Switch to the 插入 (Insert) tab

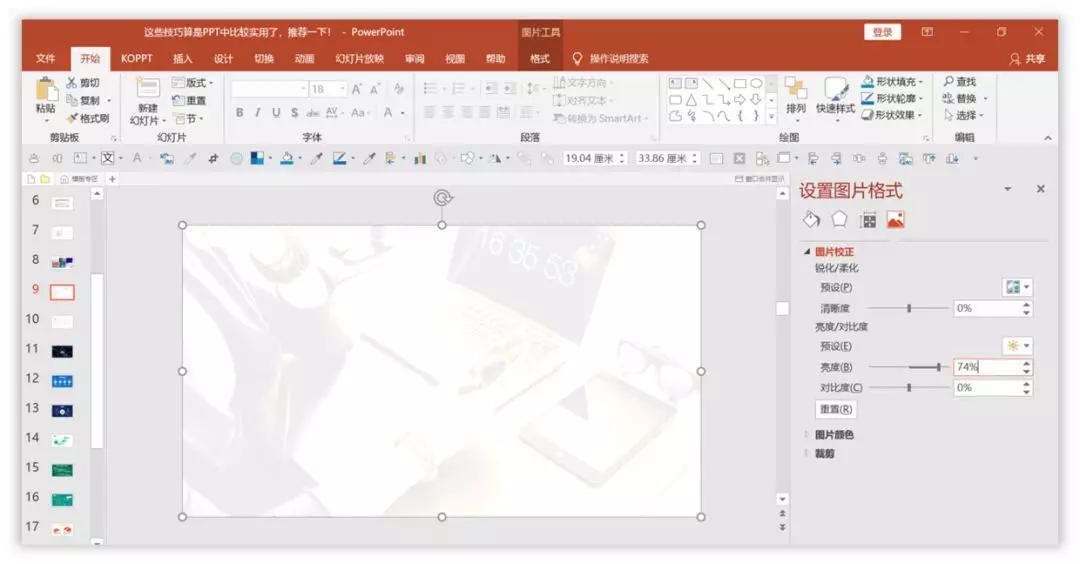183,59
